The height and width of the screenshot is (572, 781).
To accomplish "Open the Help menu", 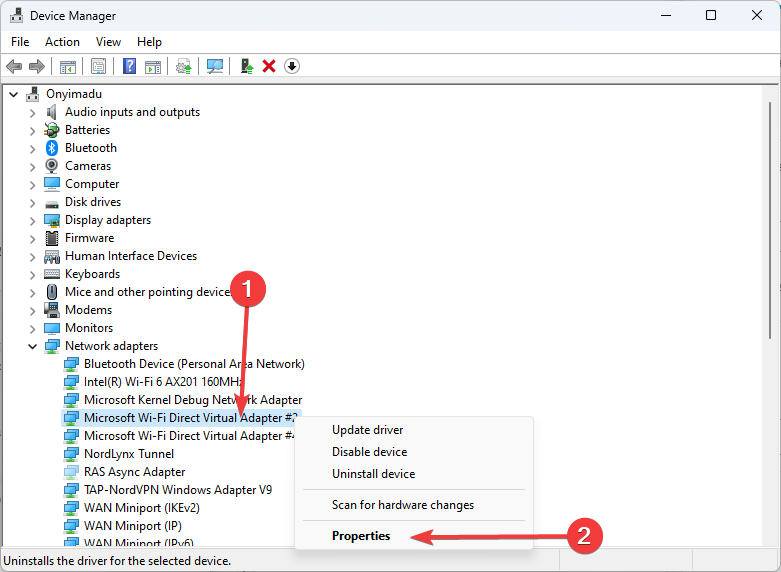I will tap(149, 42).
